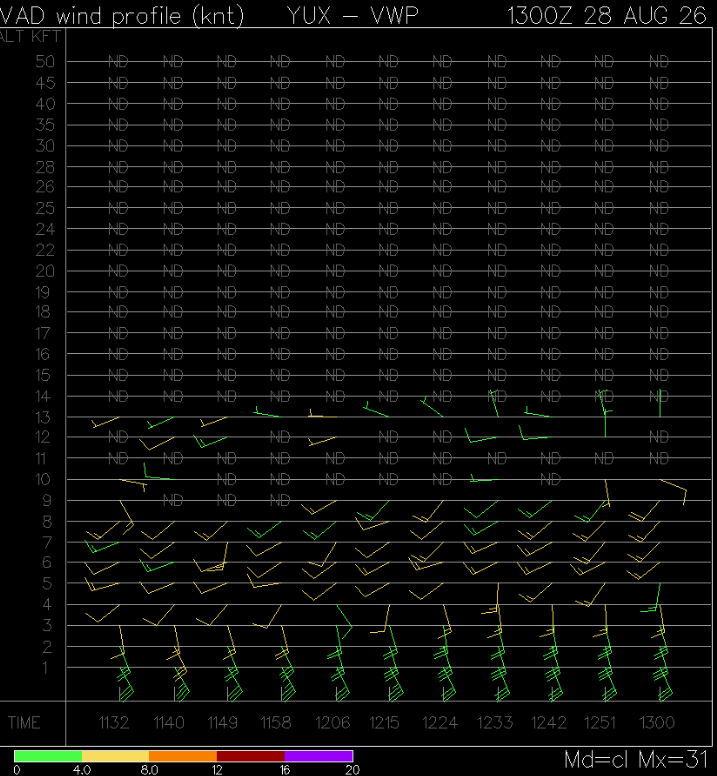Click the yellow 4–8 color legend swatch
The height and width of the screenshot is (776, 717).
(115, 756)
